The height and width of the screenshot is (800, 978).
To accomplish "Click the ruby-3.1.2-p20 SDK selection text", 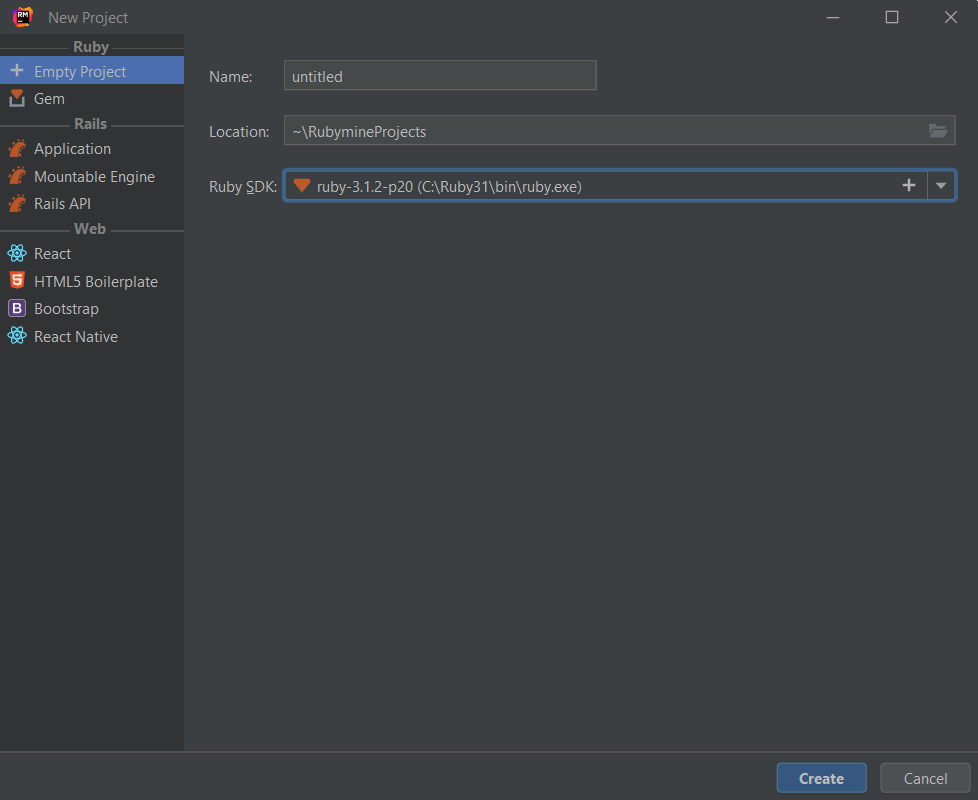I will [449, 186].
